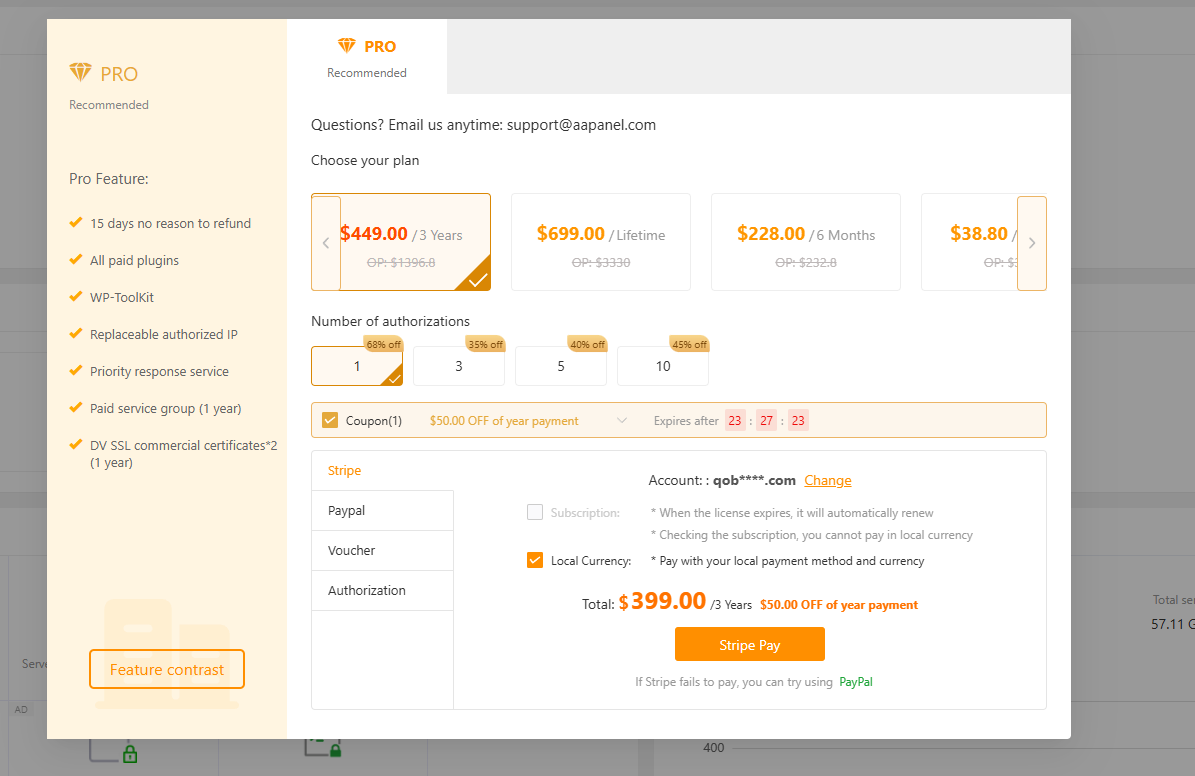Viewport: 1195px width, 776px height.
Task: Click the PRO diamond icon in the top tab
Action: tap(347, 46)
